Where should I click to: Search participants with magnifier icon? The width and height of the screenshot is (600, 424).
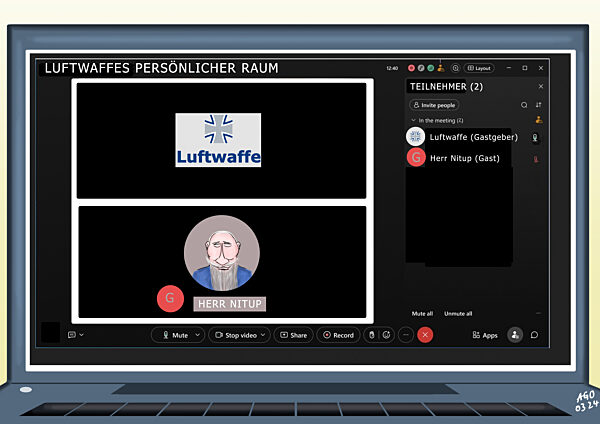coord(523,104)
